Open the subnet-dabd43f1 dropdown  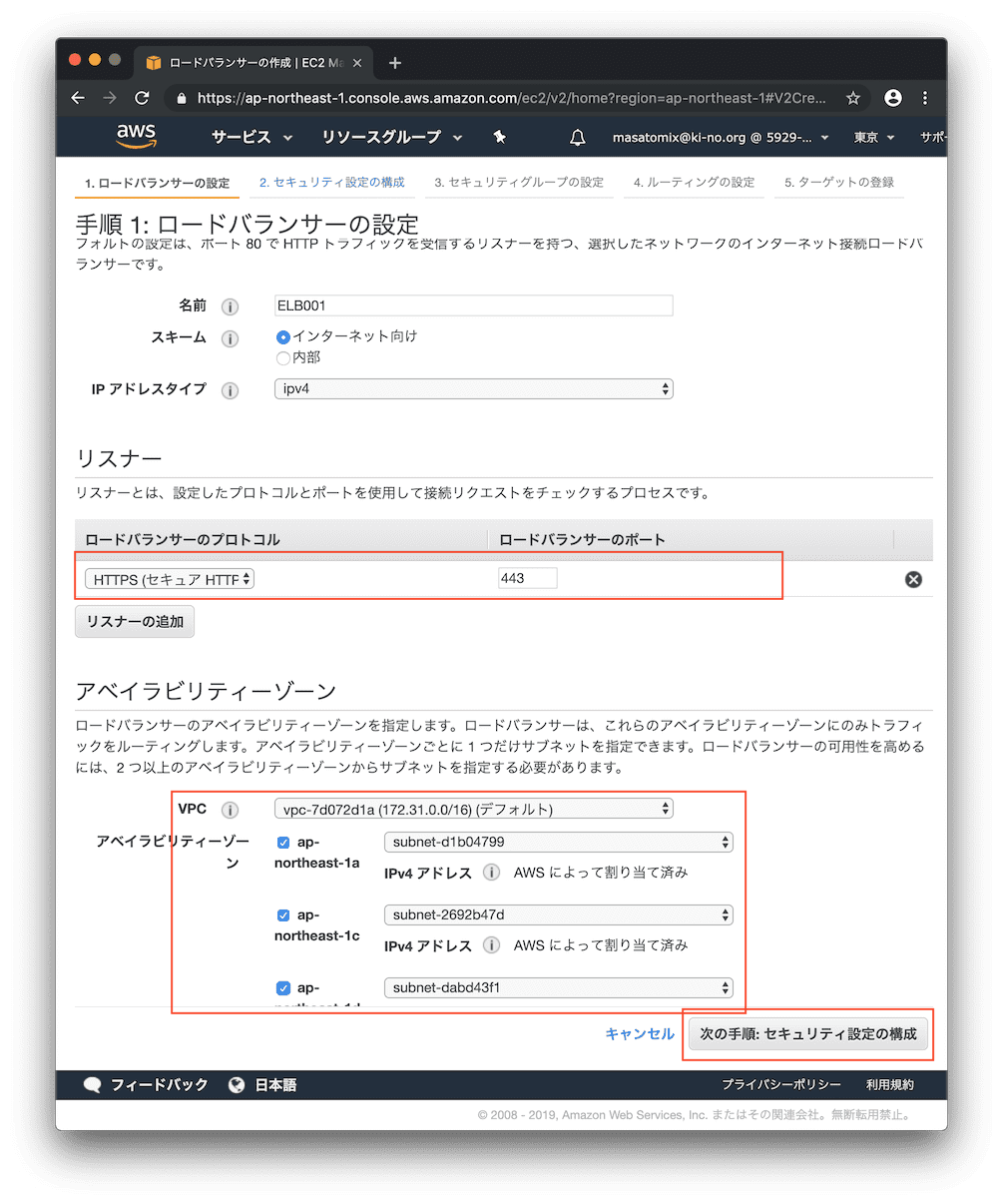pyautogui.click(x=559, y=987)
